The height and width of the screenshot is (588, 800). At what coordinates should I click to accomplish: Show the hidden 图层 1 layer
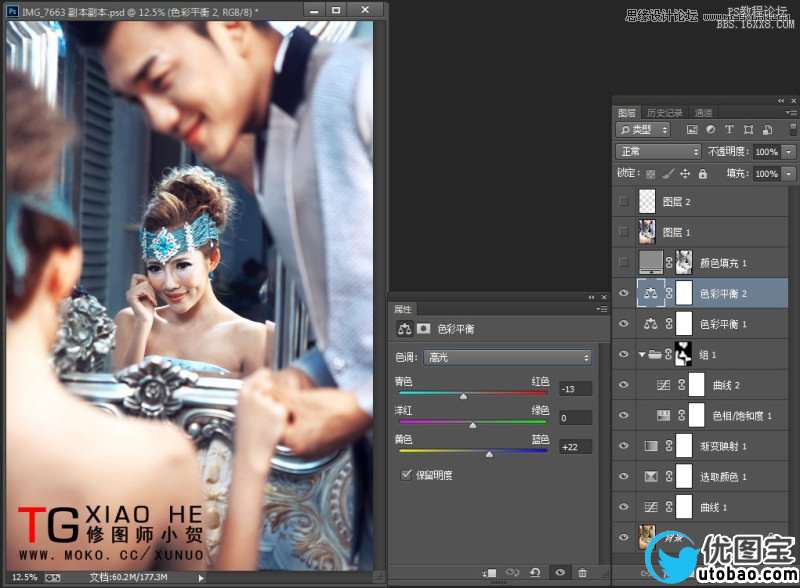623,232
